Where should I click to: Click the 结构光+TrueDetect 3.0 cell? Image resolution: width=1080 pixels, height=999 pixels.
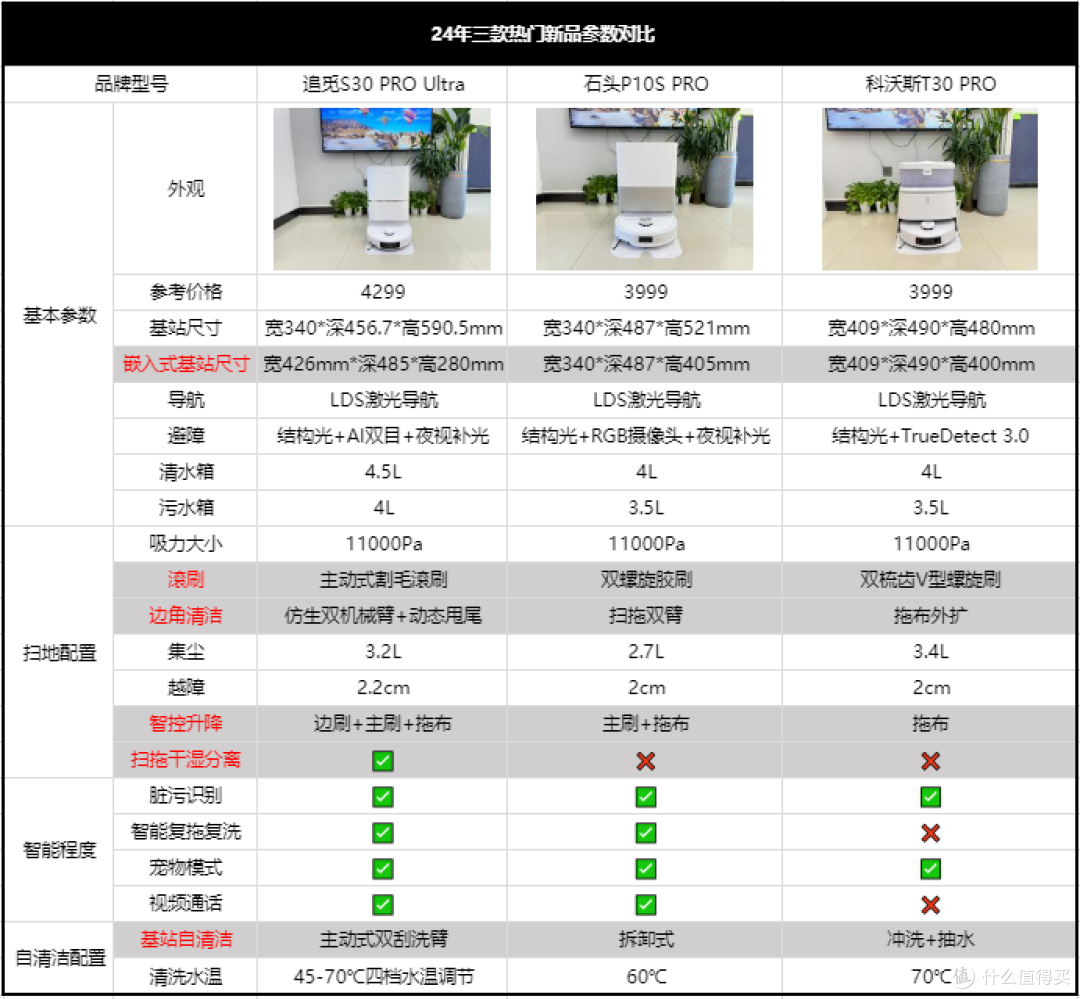(x=931, y=435)
